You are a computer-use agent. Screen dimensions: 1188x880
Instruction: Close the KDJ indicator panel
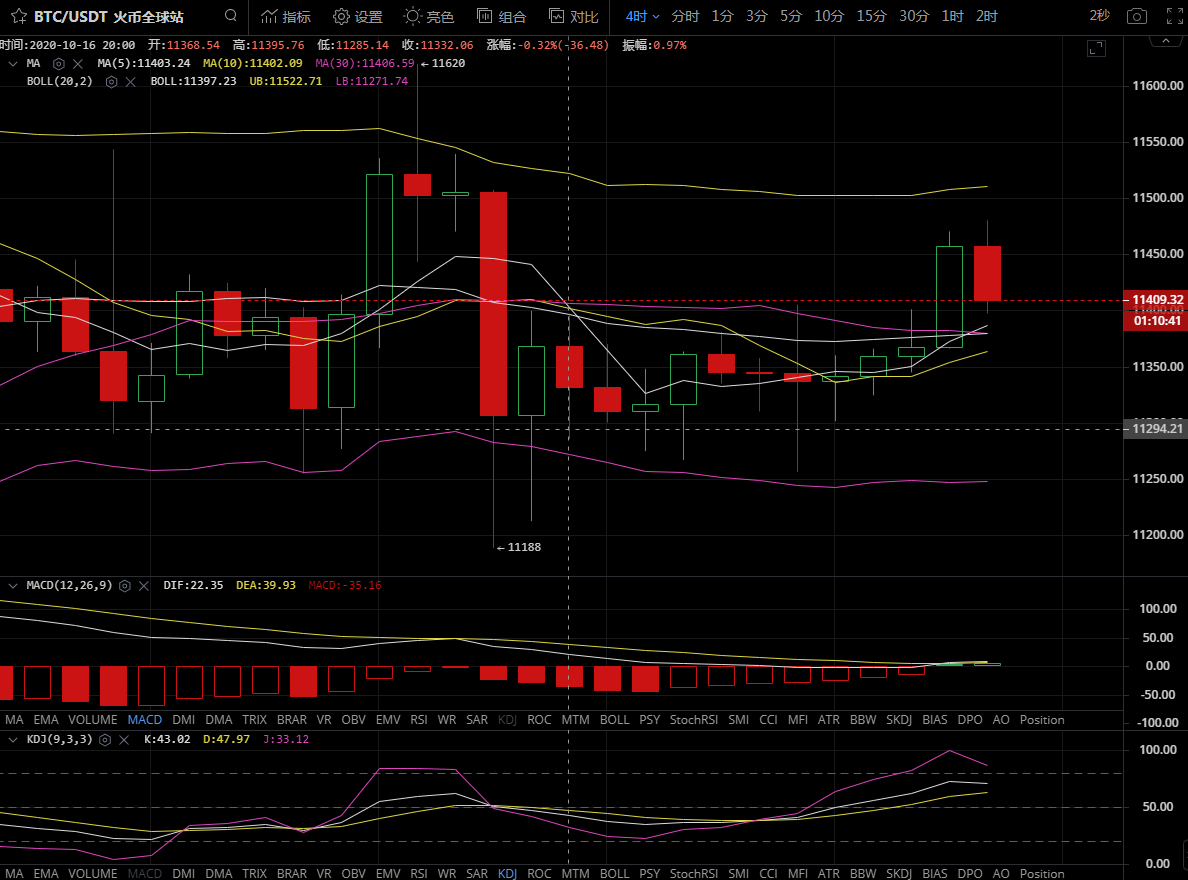tap(124, 739)
